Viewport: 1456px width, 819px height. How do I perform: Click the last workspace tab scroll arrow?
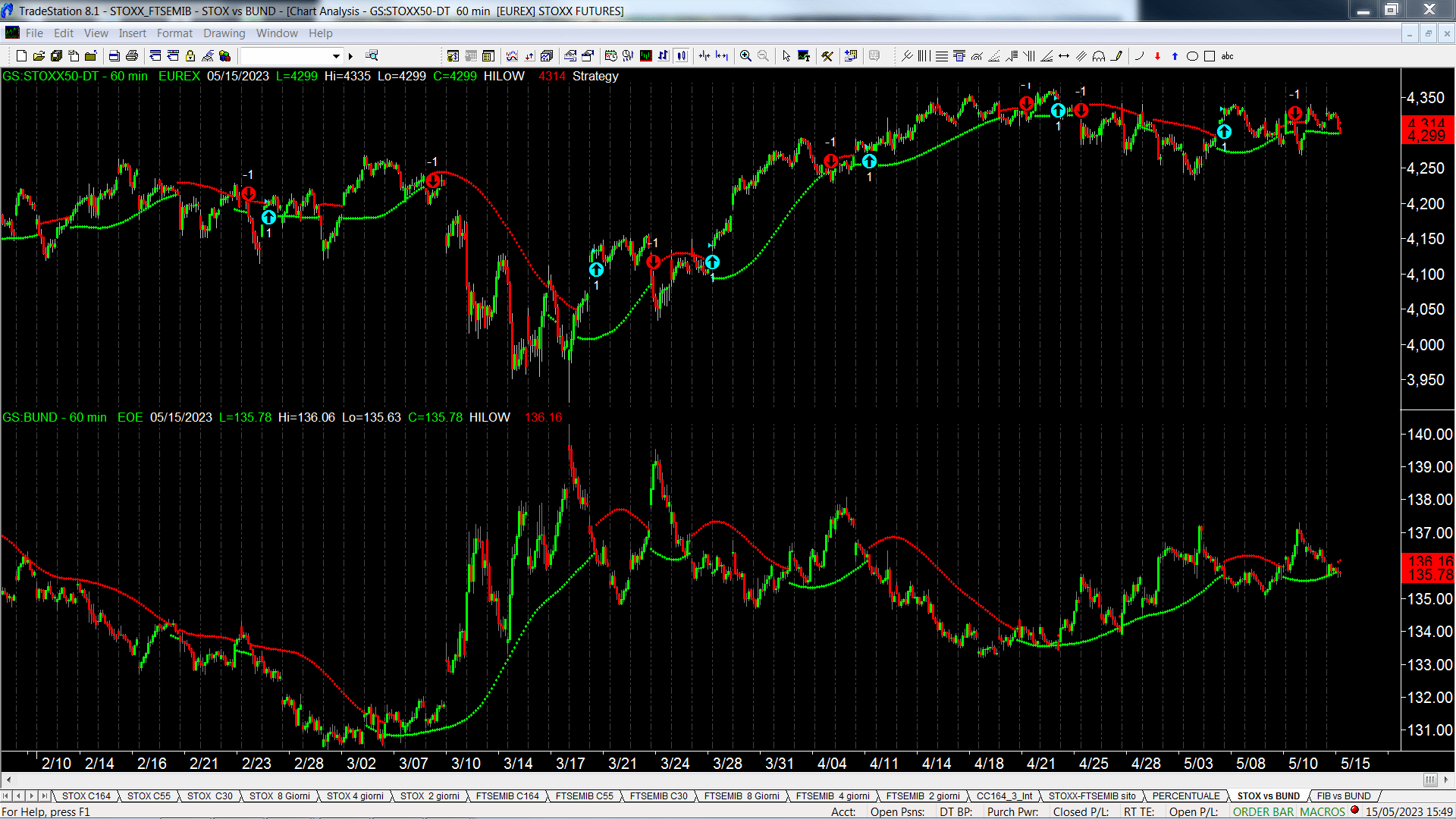click(x=45, y=796)
